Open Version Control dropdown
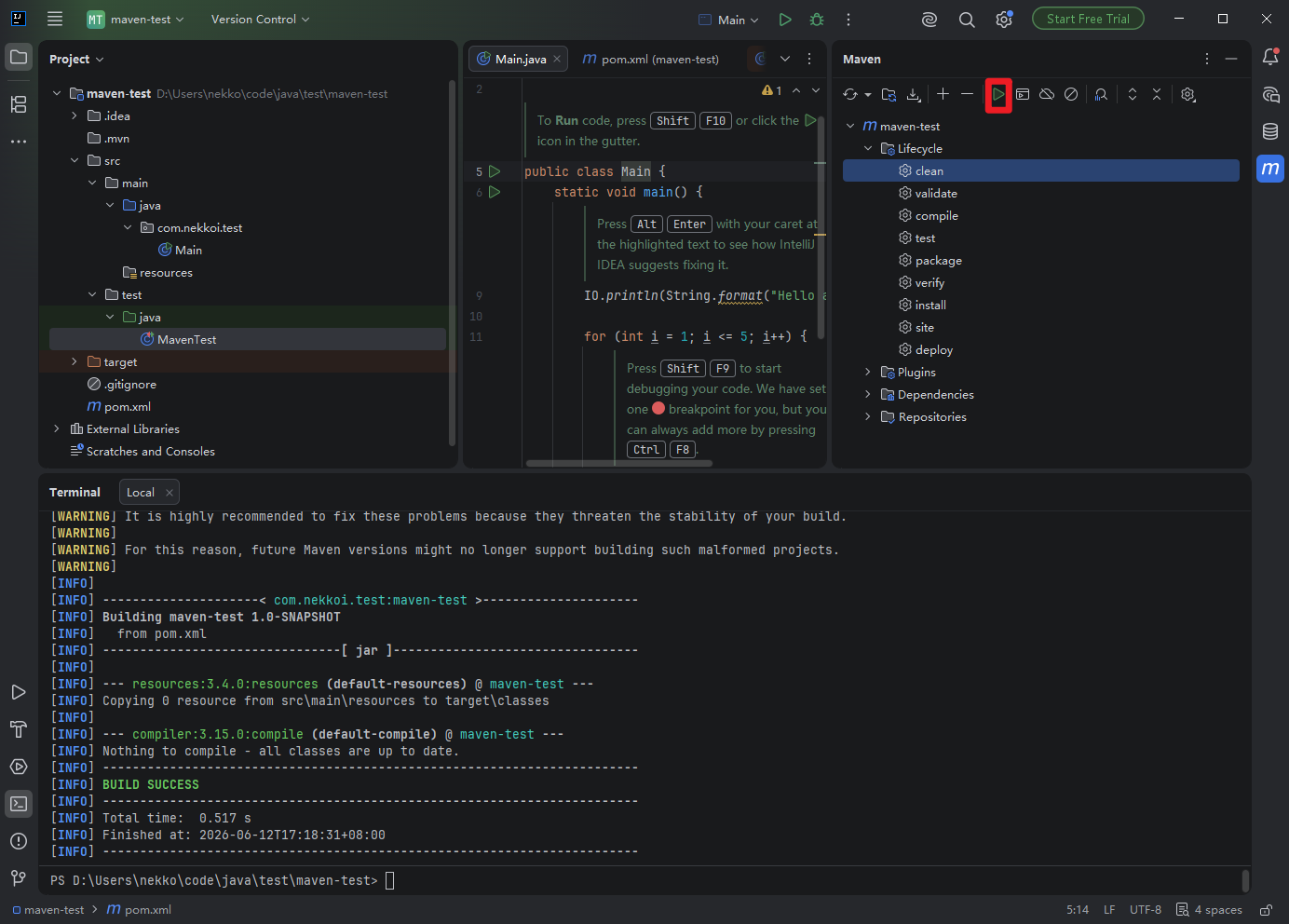 [x=260, y=20]
